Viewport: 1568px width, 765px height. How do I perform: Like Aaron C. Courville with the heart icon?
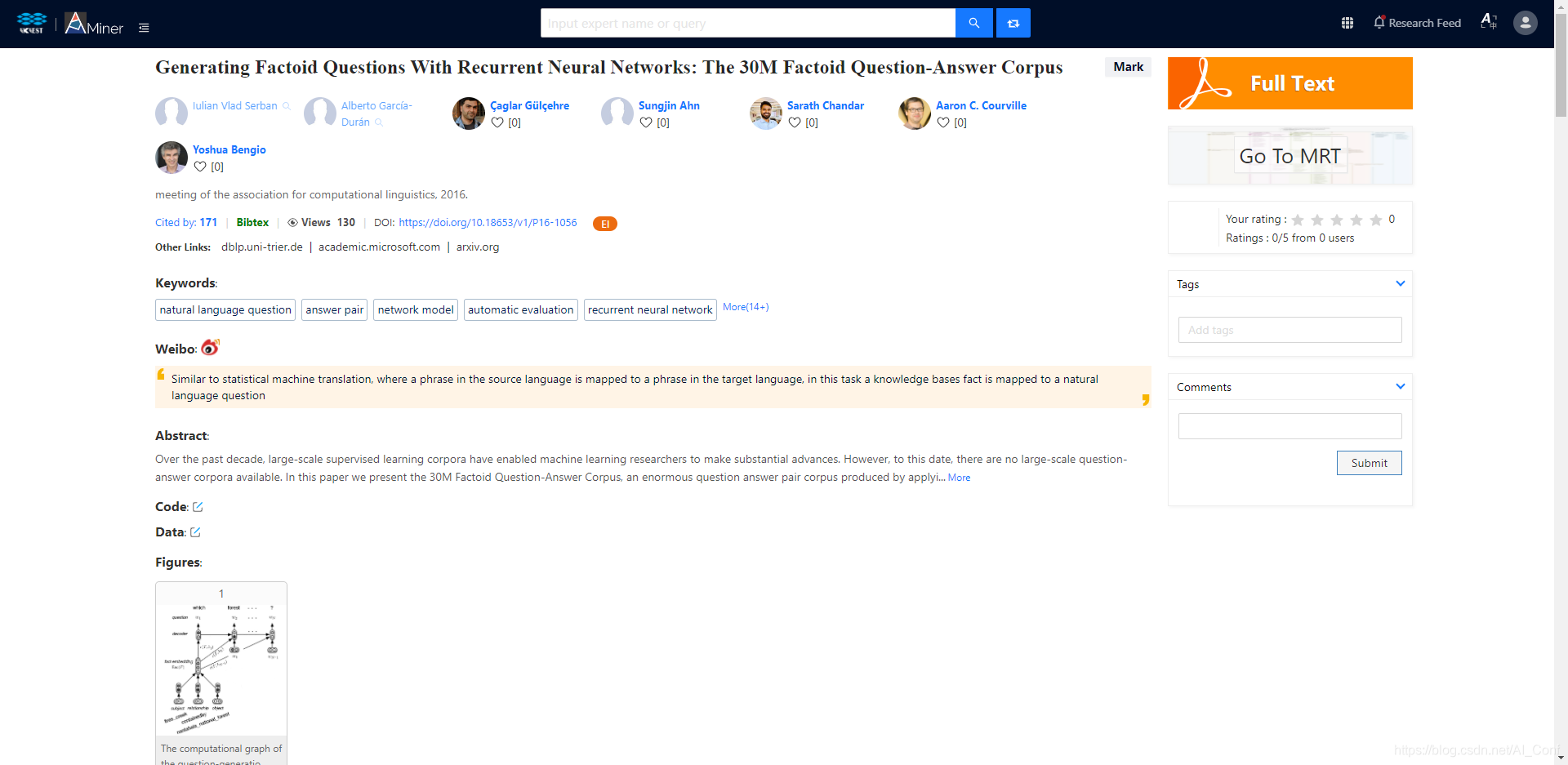pyautogui.click(x=943, y=122)
